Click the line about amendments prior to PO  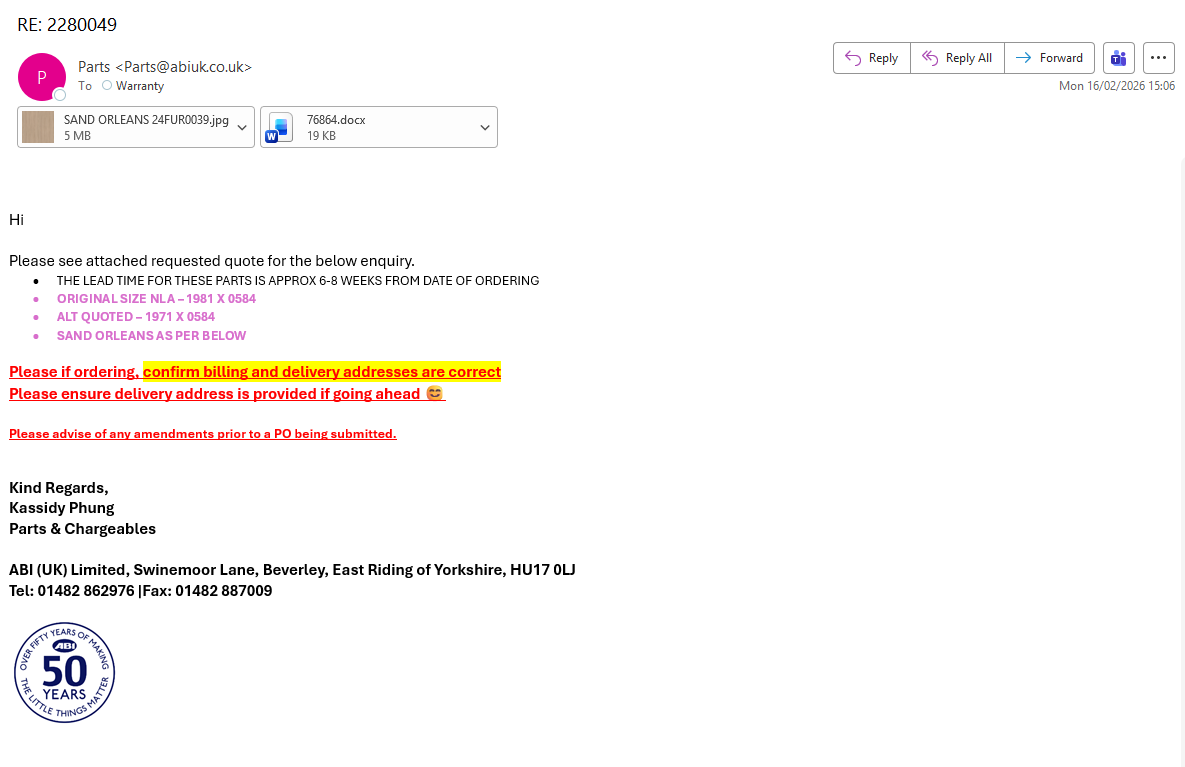(x=203, y=434)
